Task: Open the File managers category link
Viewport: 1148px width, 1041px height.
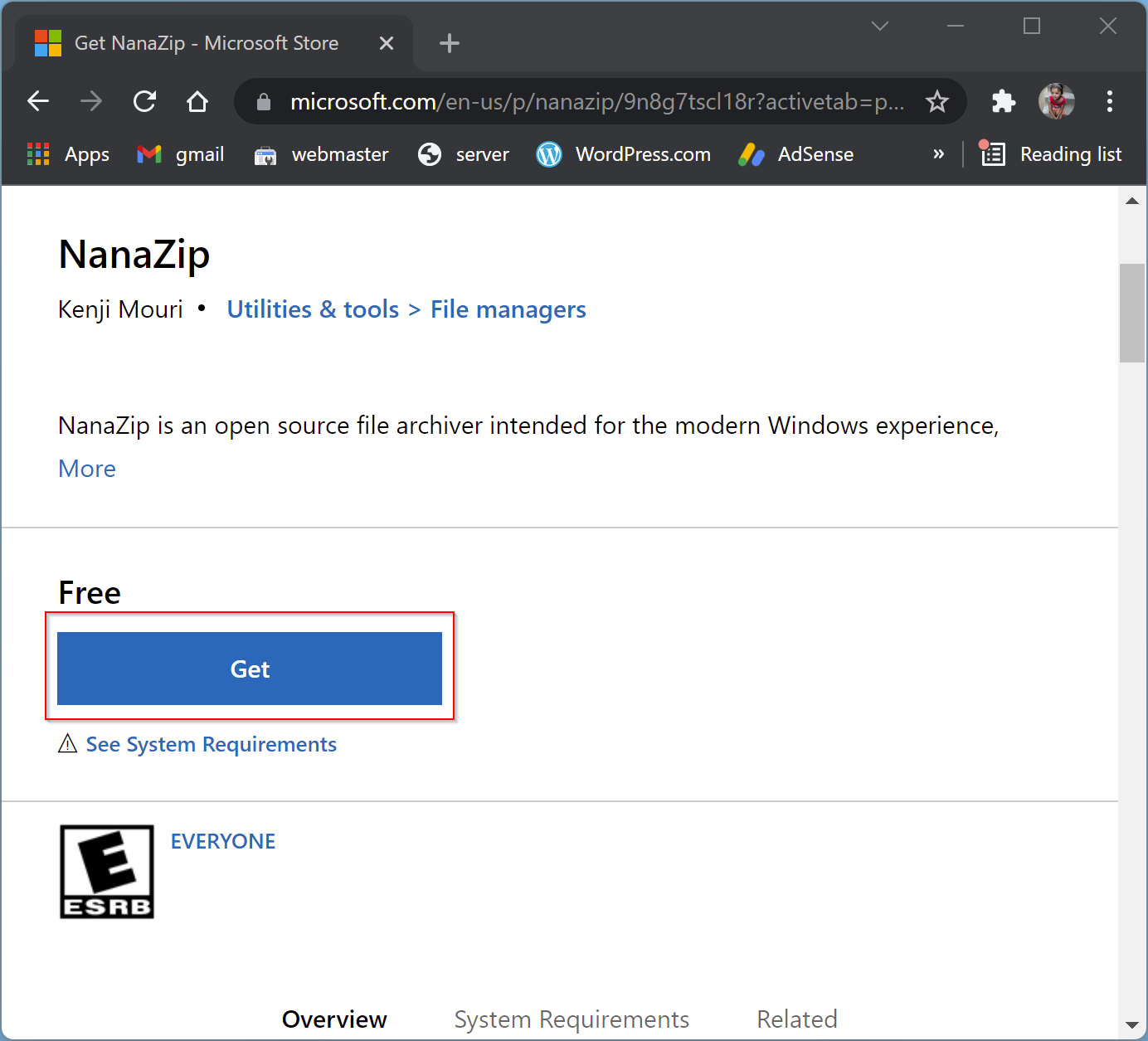Action: [508, 309]
